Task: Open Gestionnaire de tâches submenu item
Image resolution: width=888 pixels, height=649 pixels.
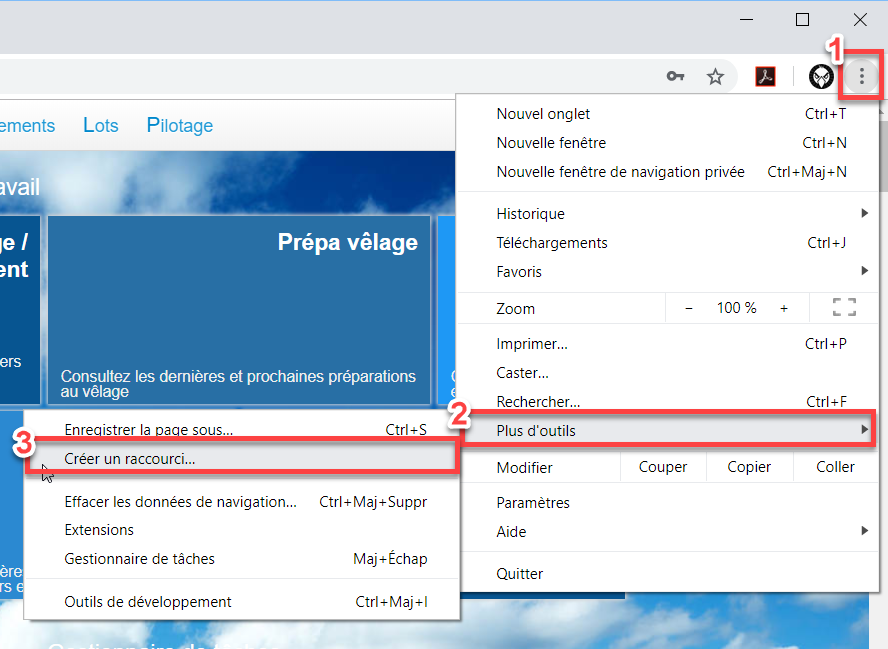Action: [242, 559]
